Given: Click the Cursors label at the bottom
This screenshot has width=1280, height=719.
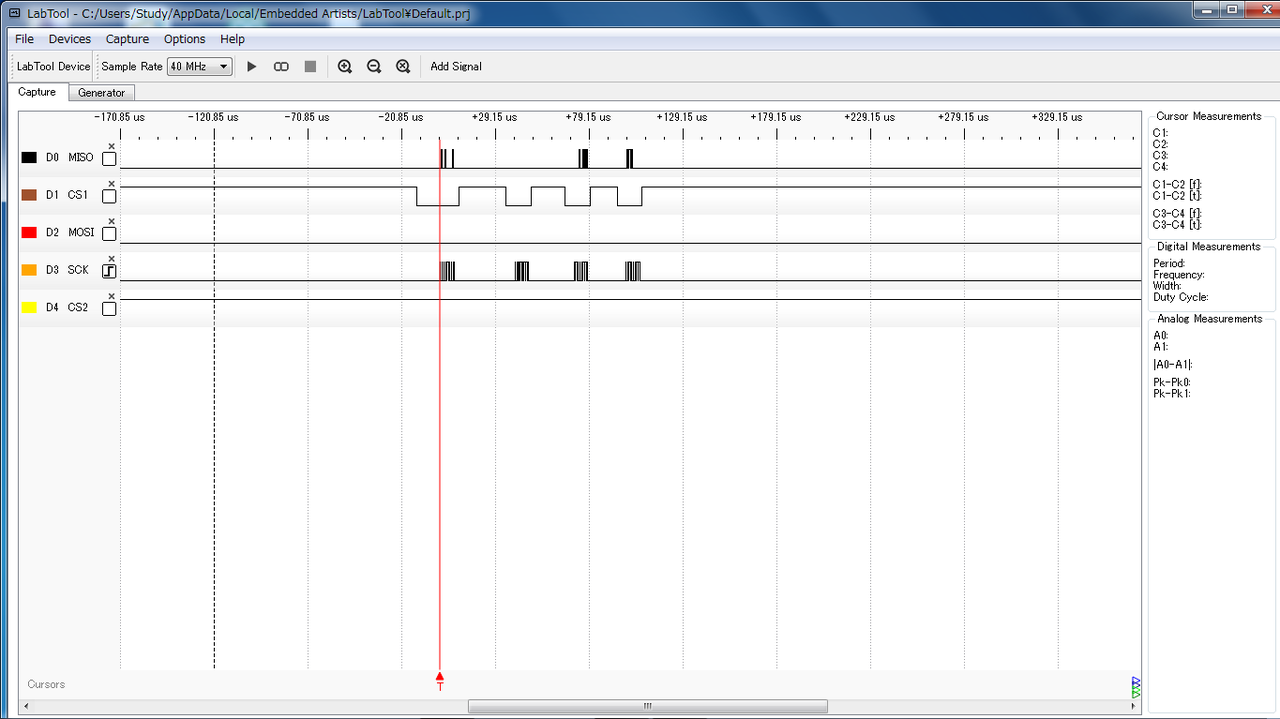Looking at the screenshot, I should coord(46,684).
